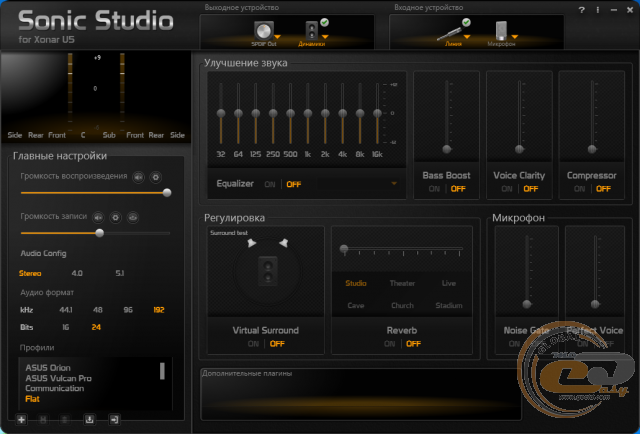Click the profiles list scrollbar

[162, 371]
